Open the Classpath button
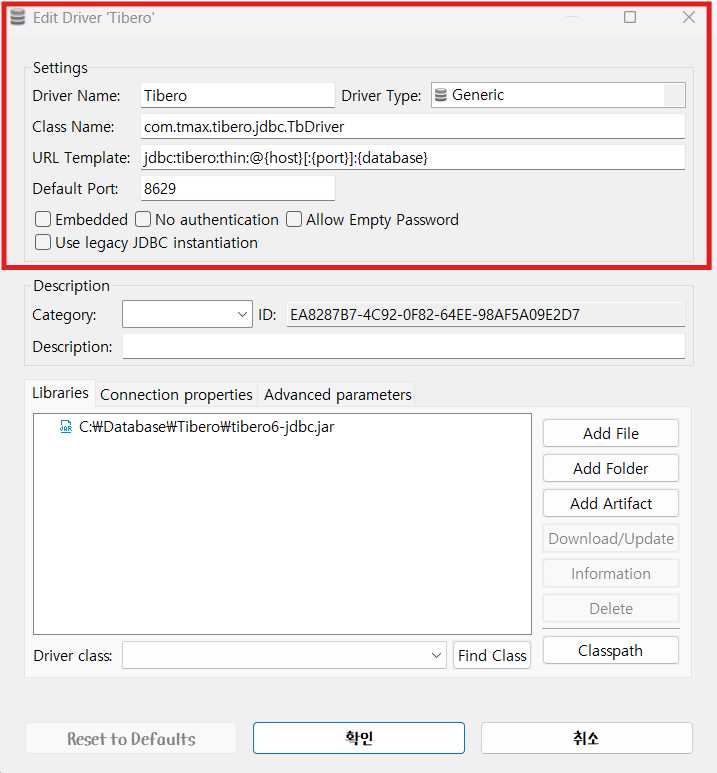The image size is (717, 773). pos(610,651)
